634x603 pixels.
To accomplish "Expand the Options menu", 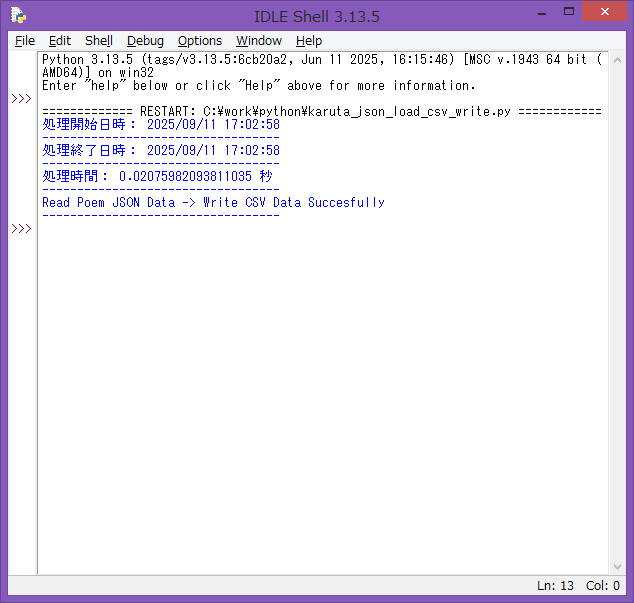I will 200,41.
